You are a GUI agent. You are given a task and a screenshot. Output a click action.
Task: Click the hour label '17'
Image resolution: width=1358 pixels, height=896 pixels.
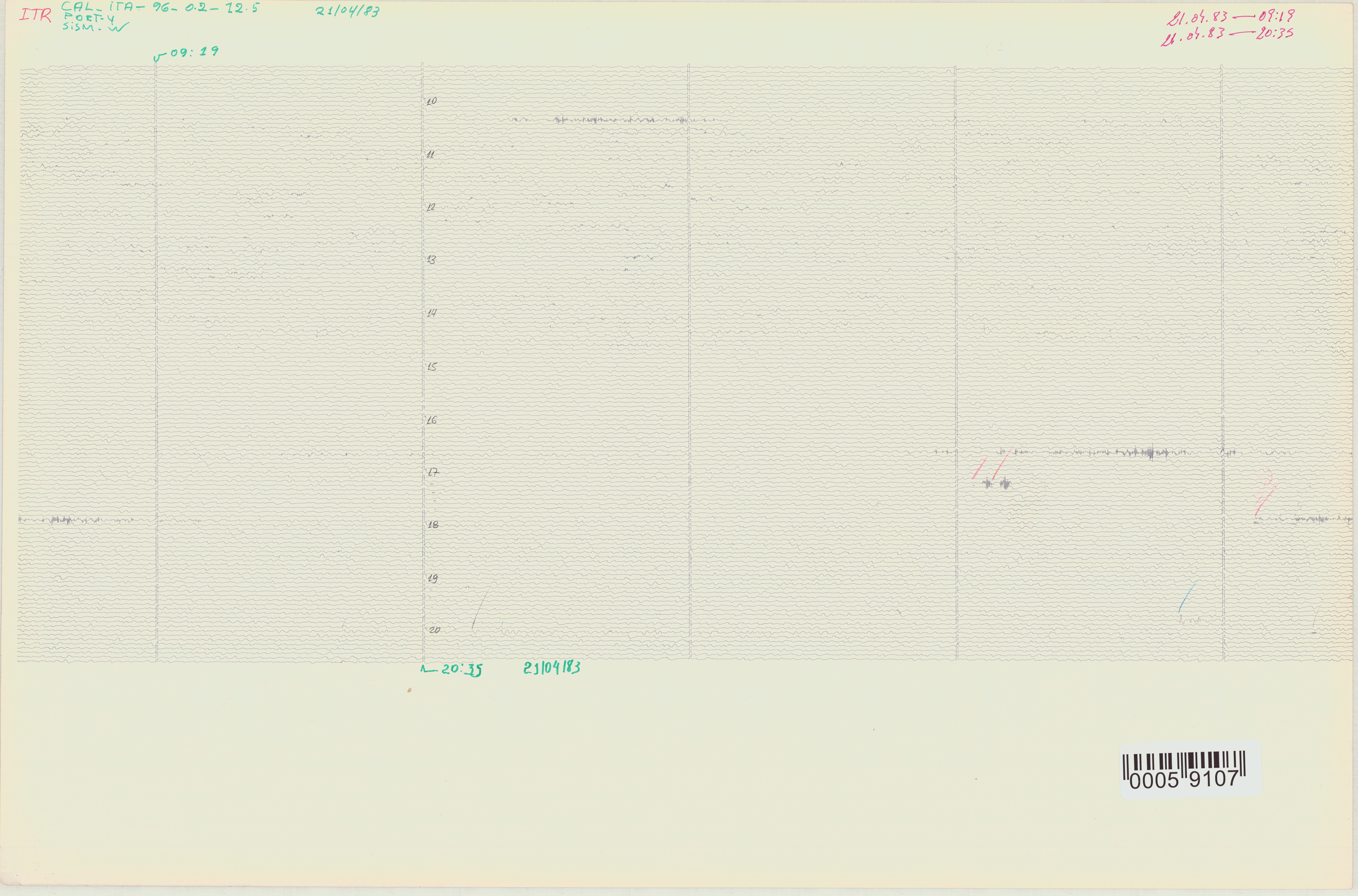(x=433, y=472)
